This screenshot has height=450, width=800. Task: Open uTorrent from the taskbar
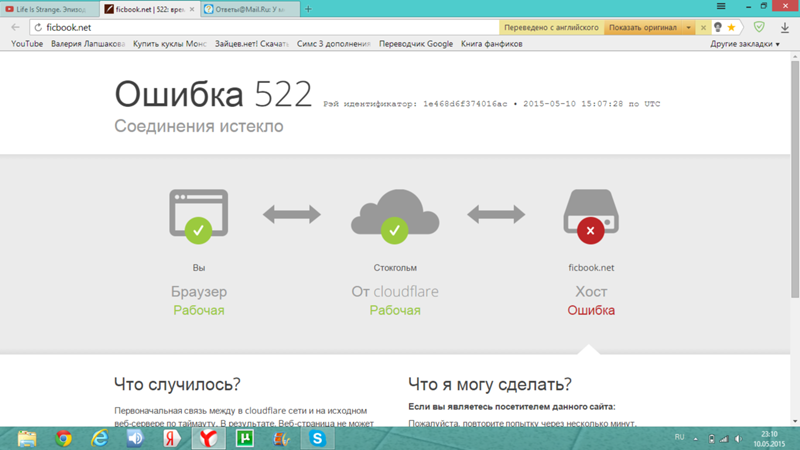[245, 439]
